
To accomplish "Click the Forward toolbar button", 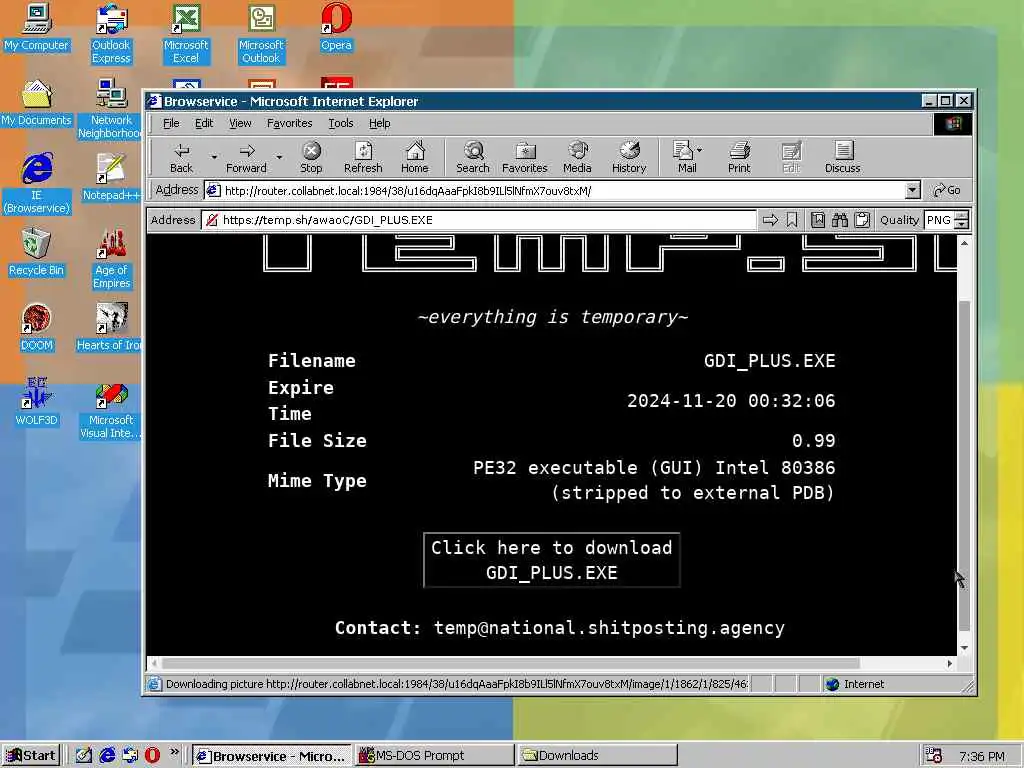I will pos(246,158).
